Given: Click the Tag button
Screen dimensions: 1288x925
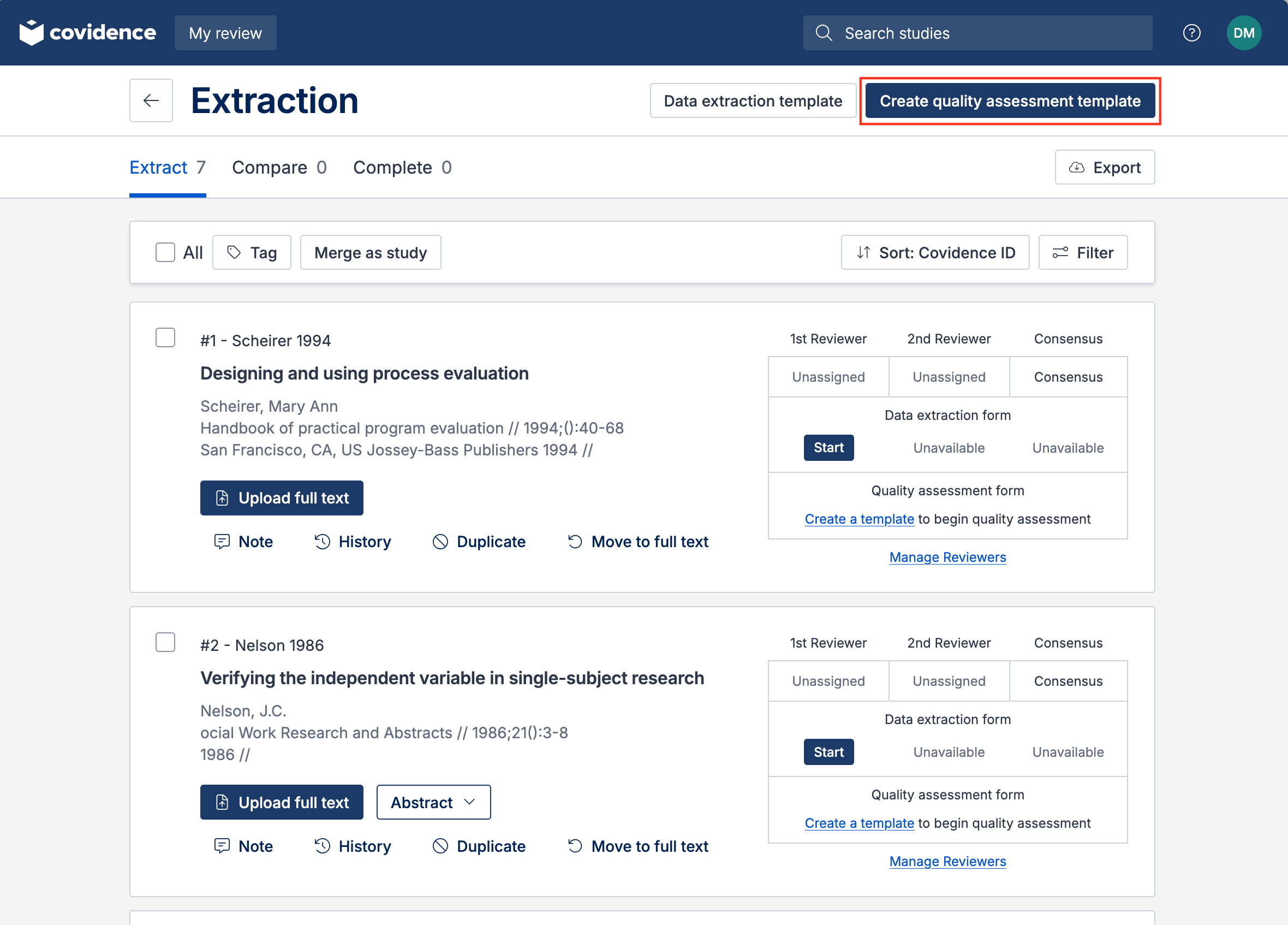Looking at the screenshot, I should click(252, 252).
